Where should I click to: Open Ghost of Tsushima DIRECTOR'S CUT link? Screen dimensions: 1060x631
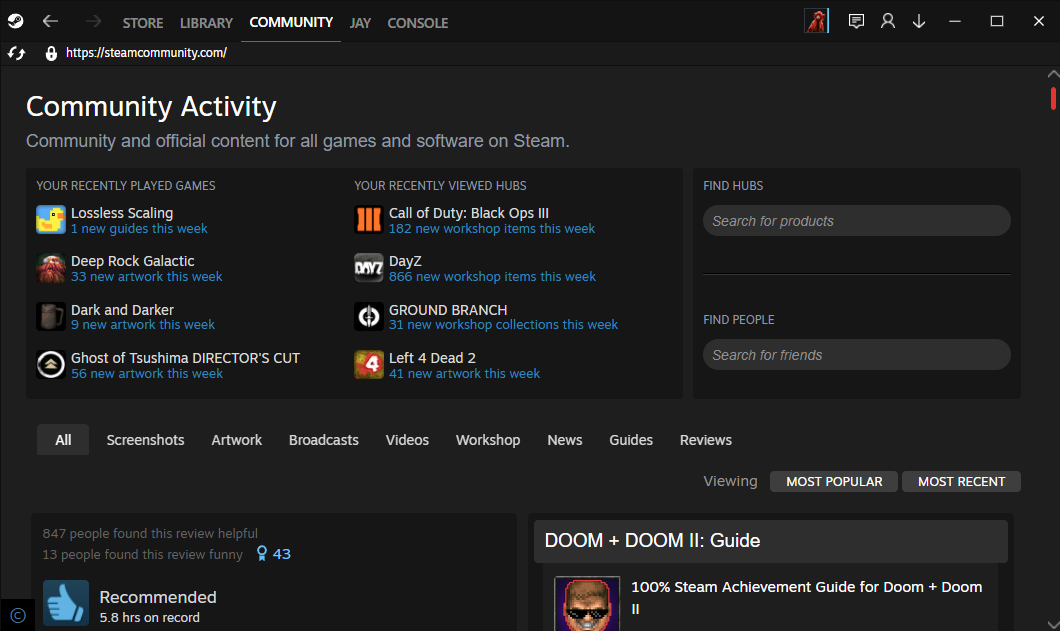click(x=185, y=358)
